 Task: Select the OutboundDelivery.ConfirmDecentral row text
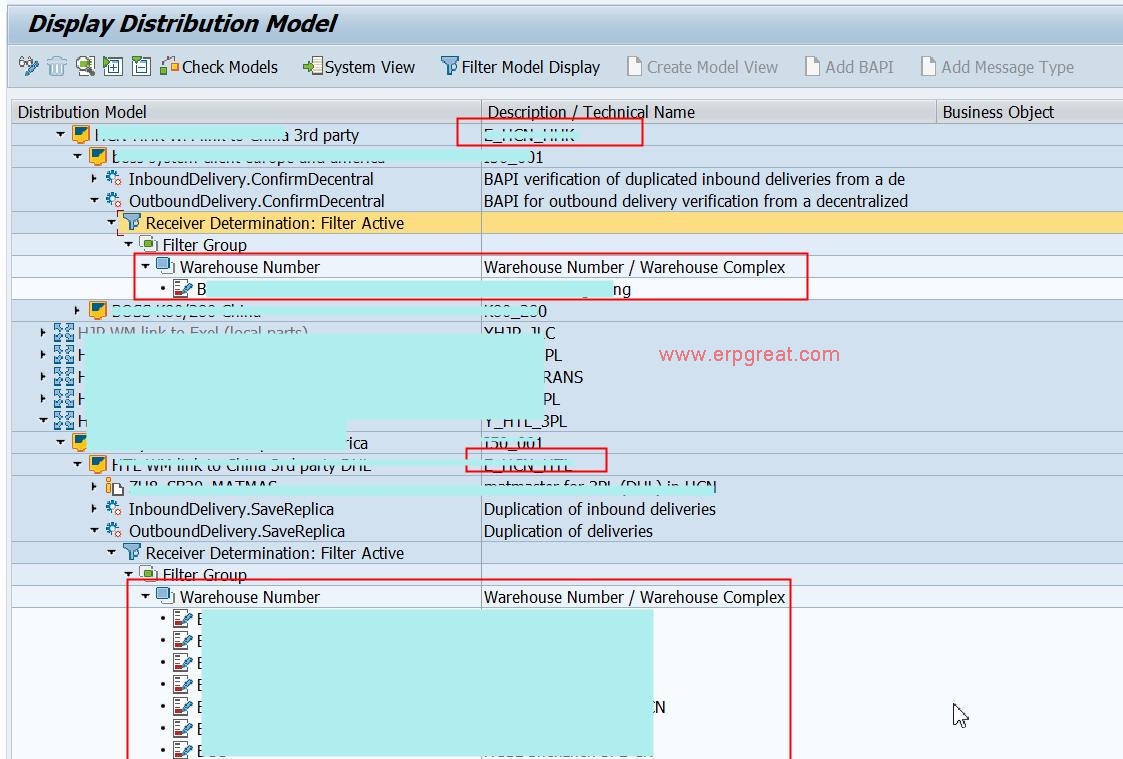(x=256, y=201)
